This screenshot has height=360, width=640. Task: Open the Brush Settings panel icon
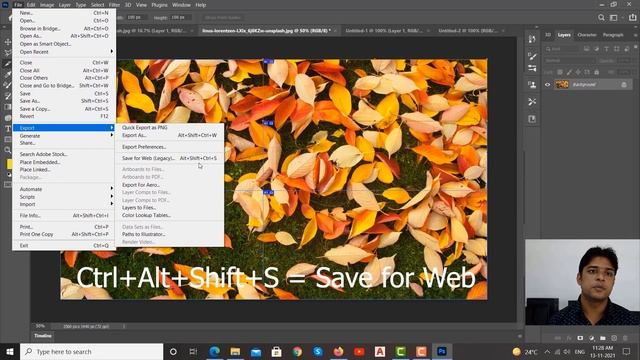(x=532, y=68)
